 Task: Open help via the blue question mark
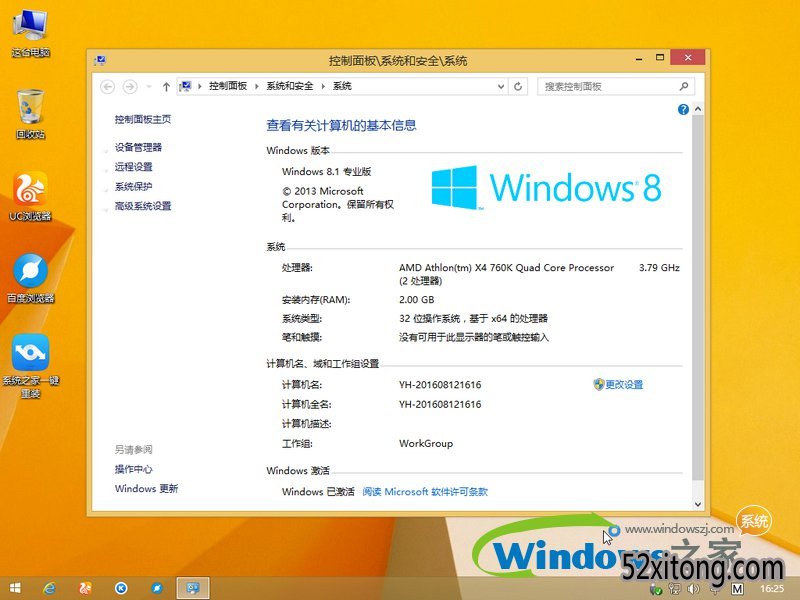tap(683, 109)
